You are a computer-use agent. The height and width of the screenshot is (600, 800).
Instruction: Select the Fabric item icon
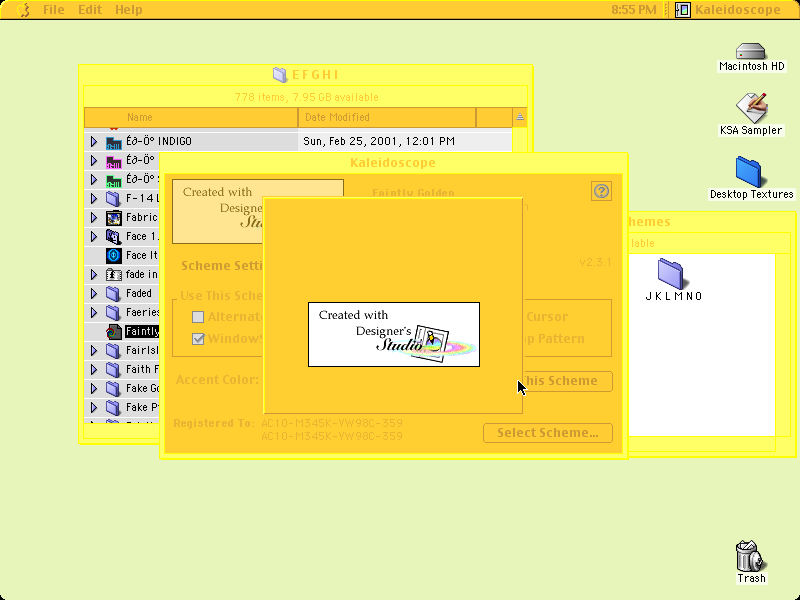click(113, 218)
